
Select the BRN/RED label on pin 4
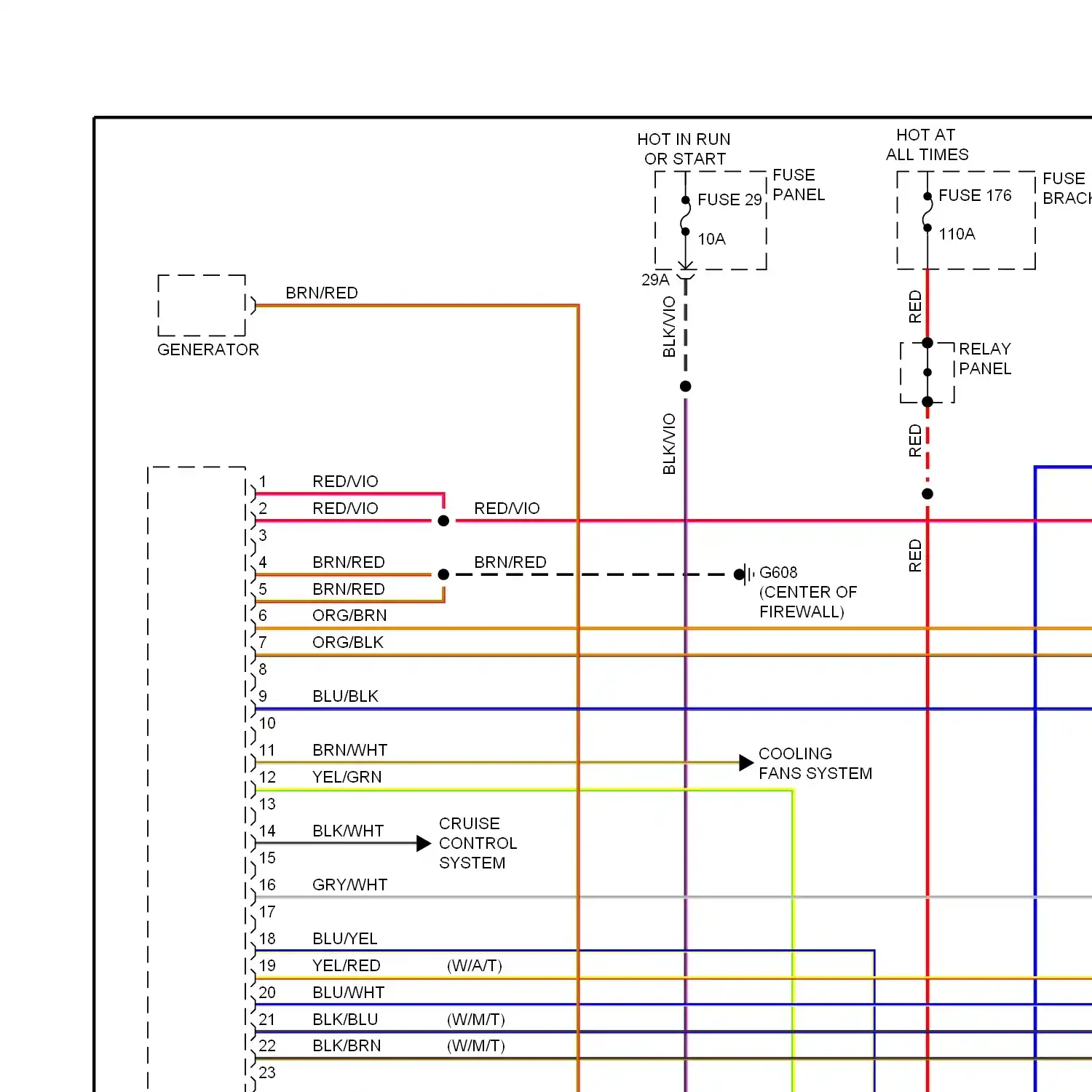tap(349, 562)
